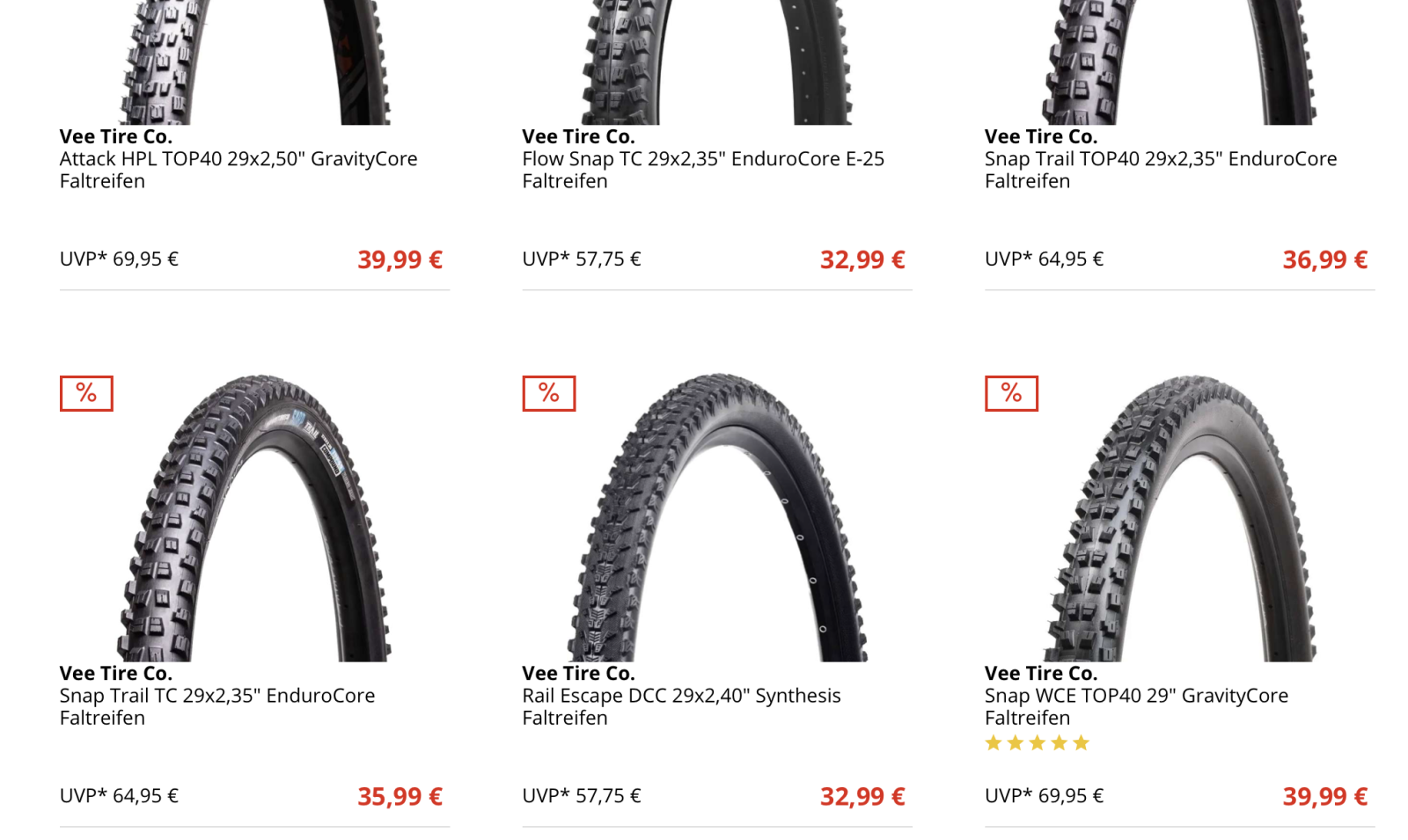
Task: Open Rail Escape DCC 29x2,40 Synthesis link
Action: pos(681,706)
